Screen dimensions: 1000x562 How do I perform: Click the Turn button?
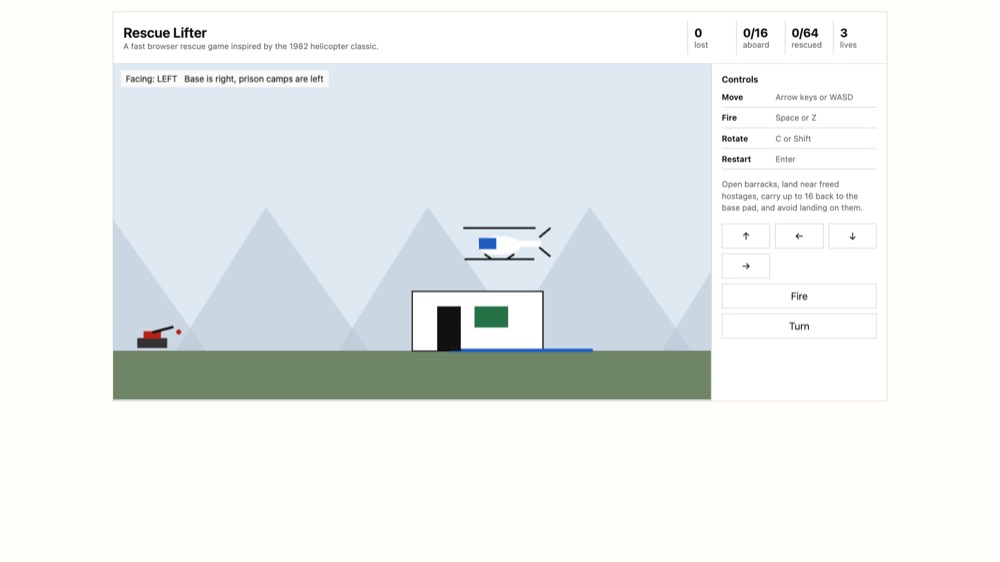click(799, 326)
